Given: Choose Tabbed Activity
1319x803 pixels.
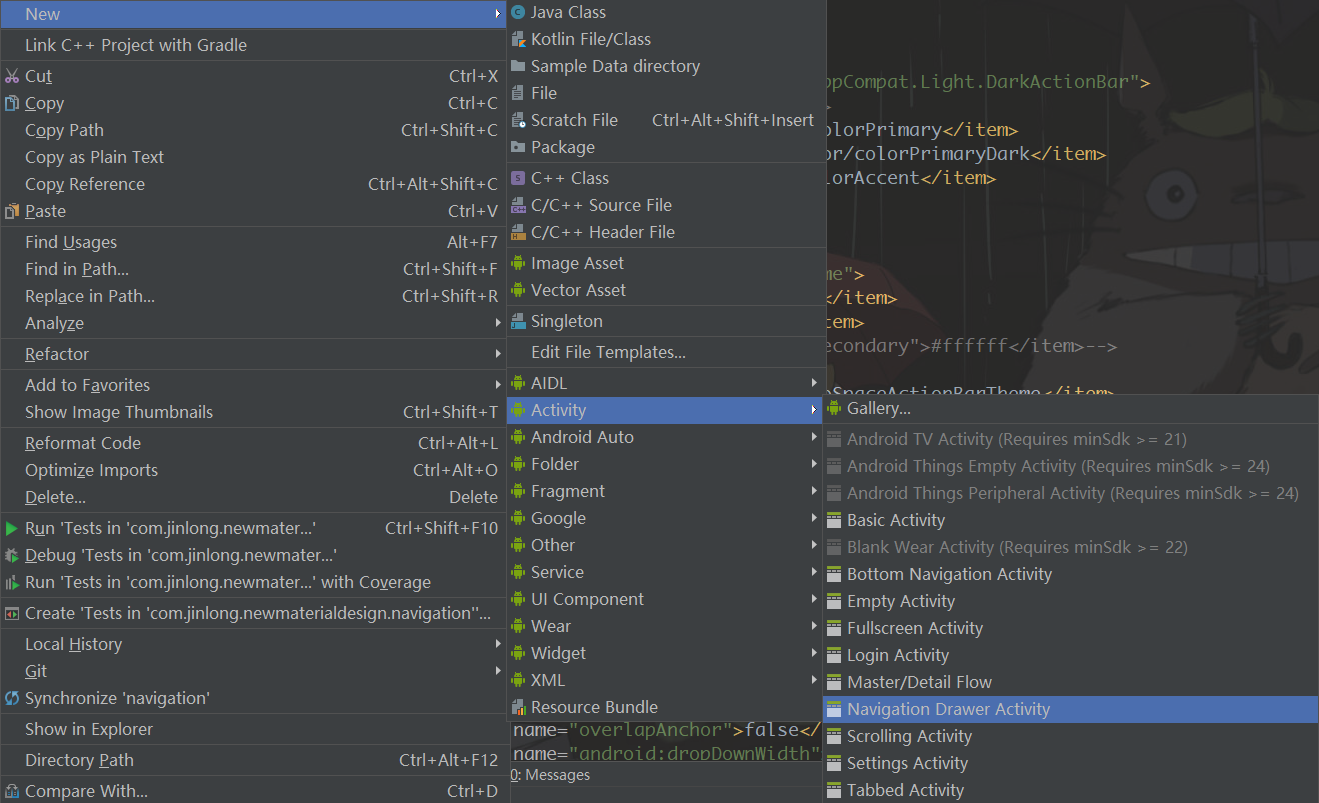Looking at the screenshot, I should point(1070,790).
